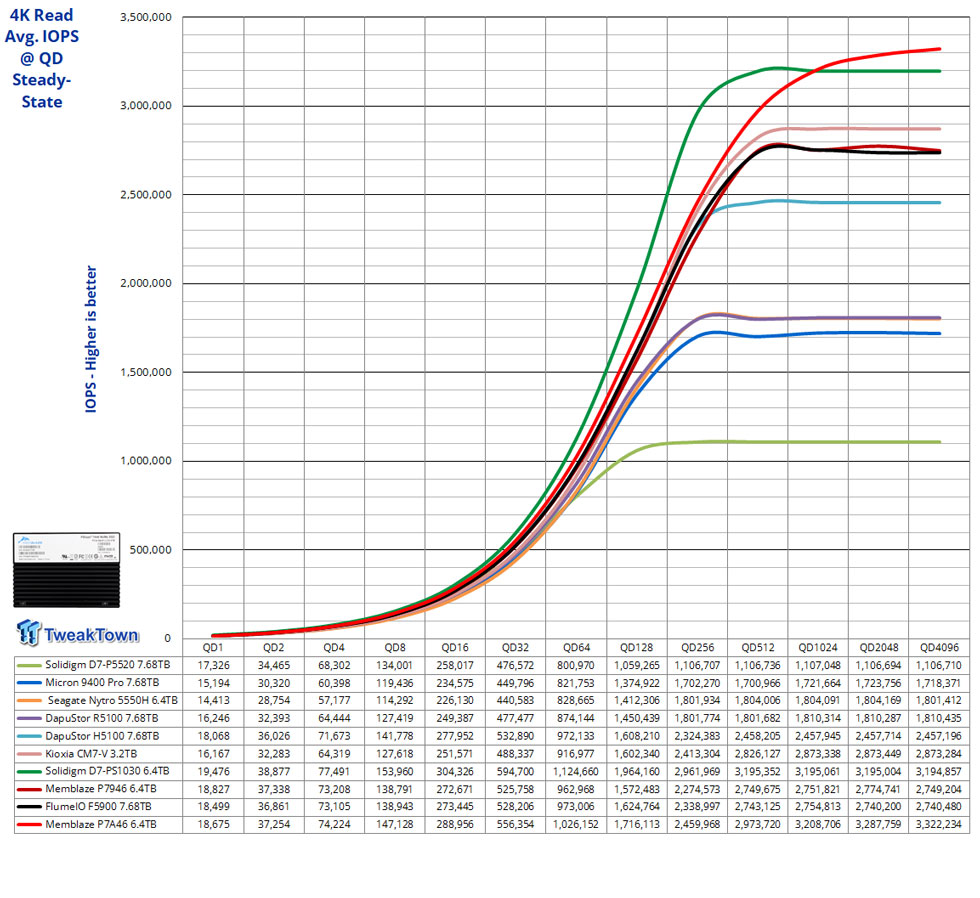Click the table cell reading 3,195,352
The height and width of the screenshot is (898, 980).
(x=758, y=771)
